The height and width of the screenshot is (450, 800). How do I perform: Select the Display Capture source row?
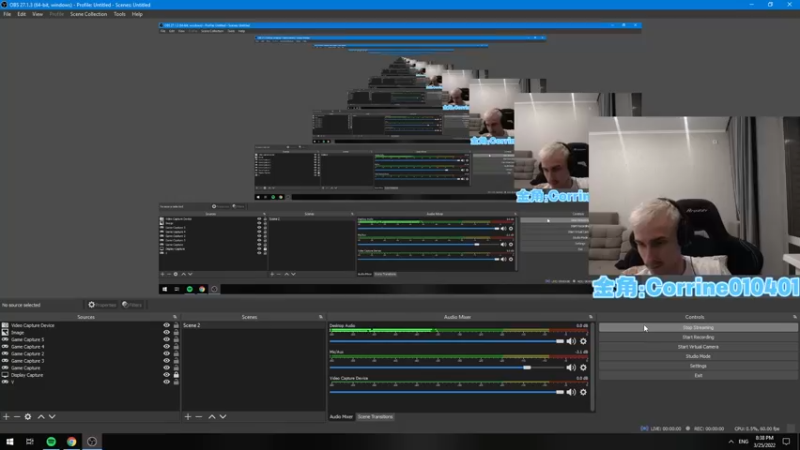pyautogui.click(x=90, y=375)
